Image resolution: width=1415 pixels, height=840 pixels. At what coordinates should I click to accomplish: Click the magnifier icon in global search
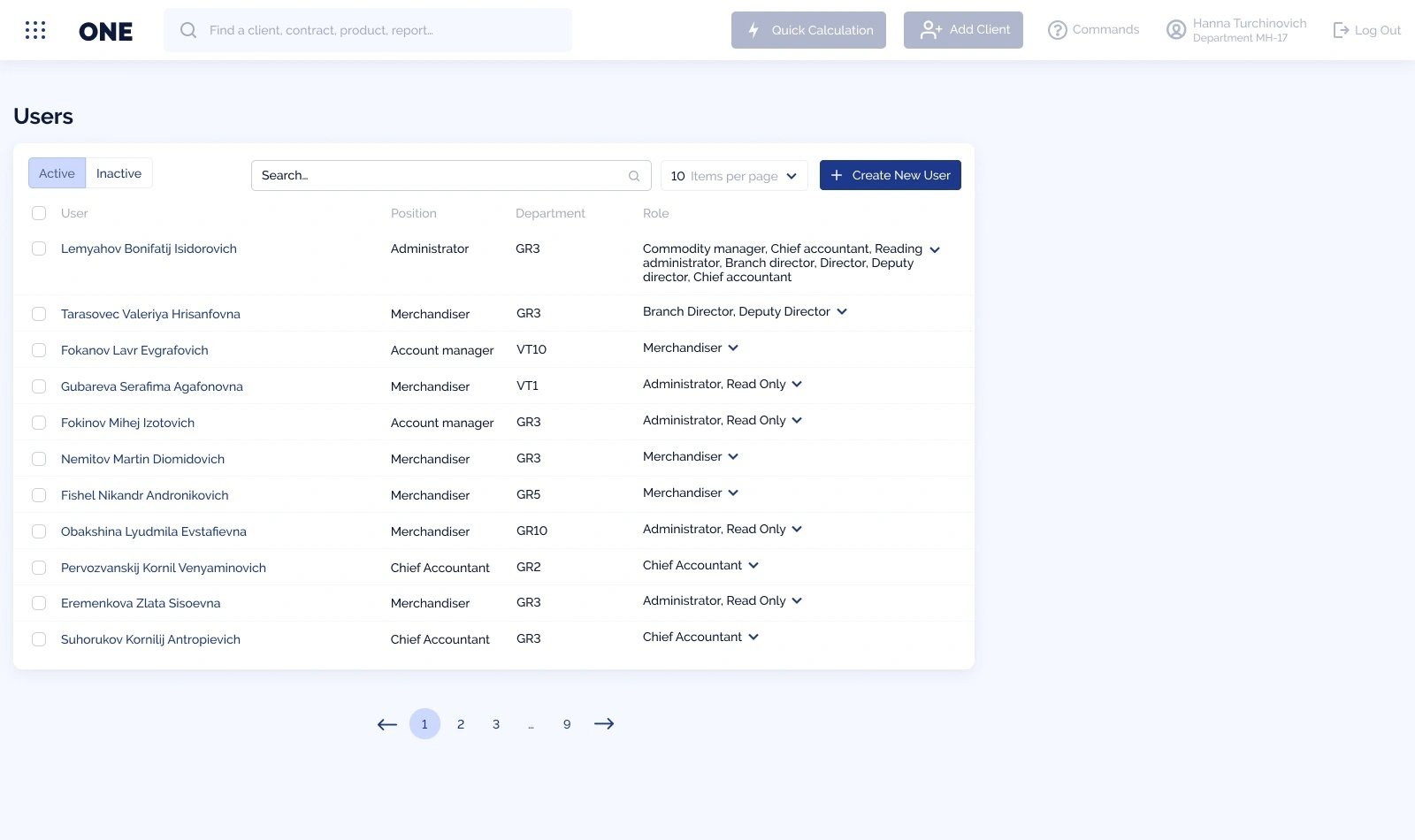(x=188, y=30)
